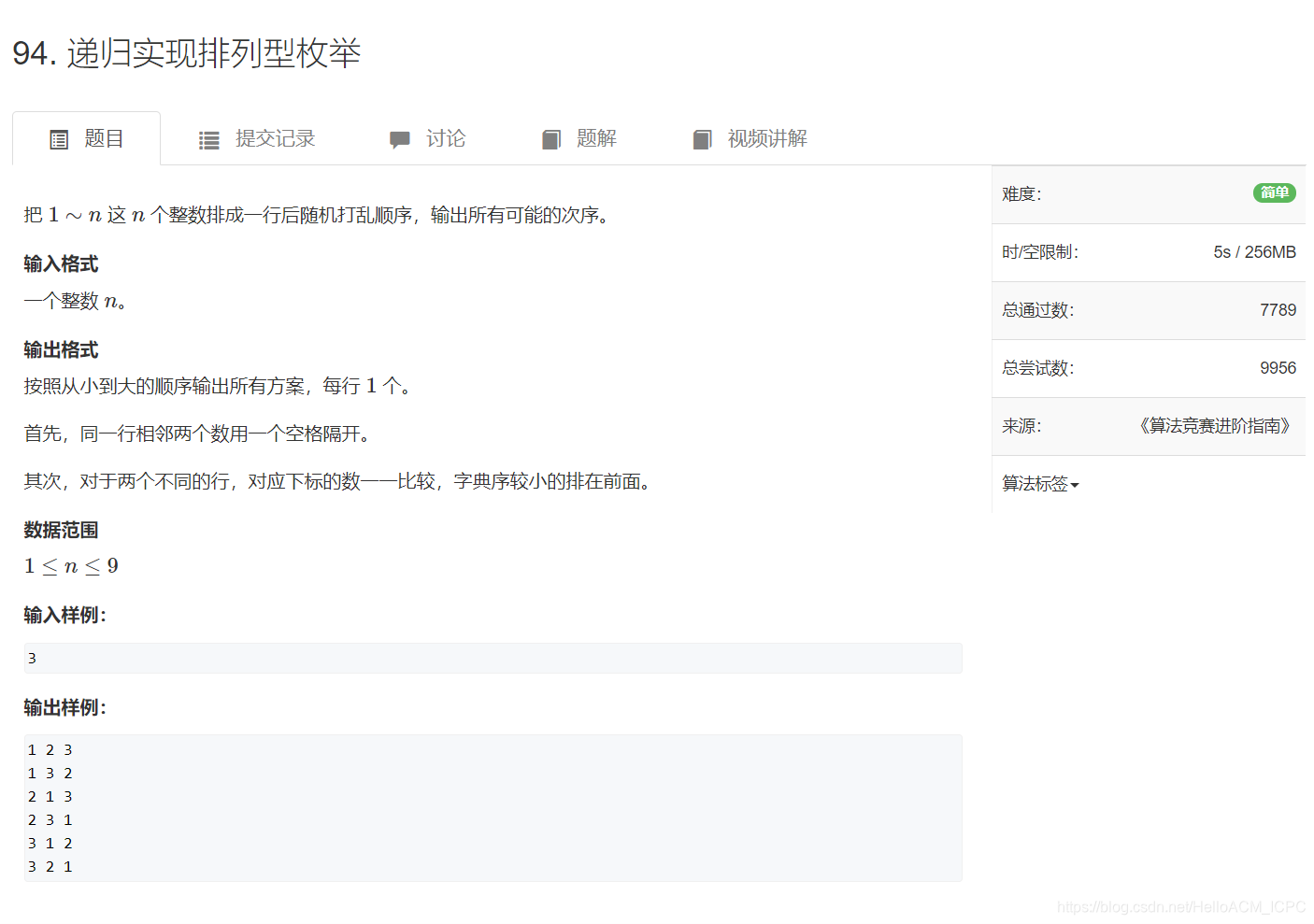Click the green 简单 difficulty badge
Screen dimensions: 1314x924
1275,192
